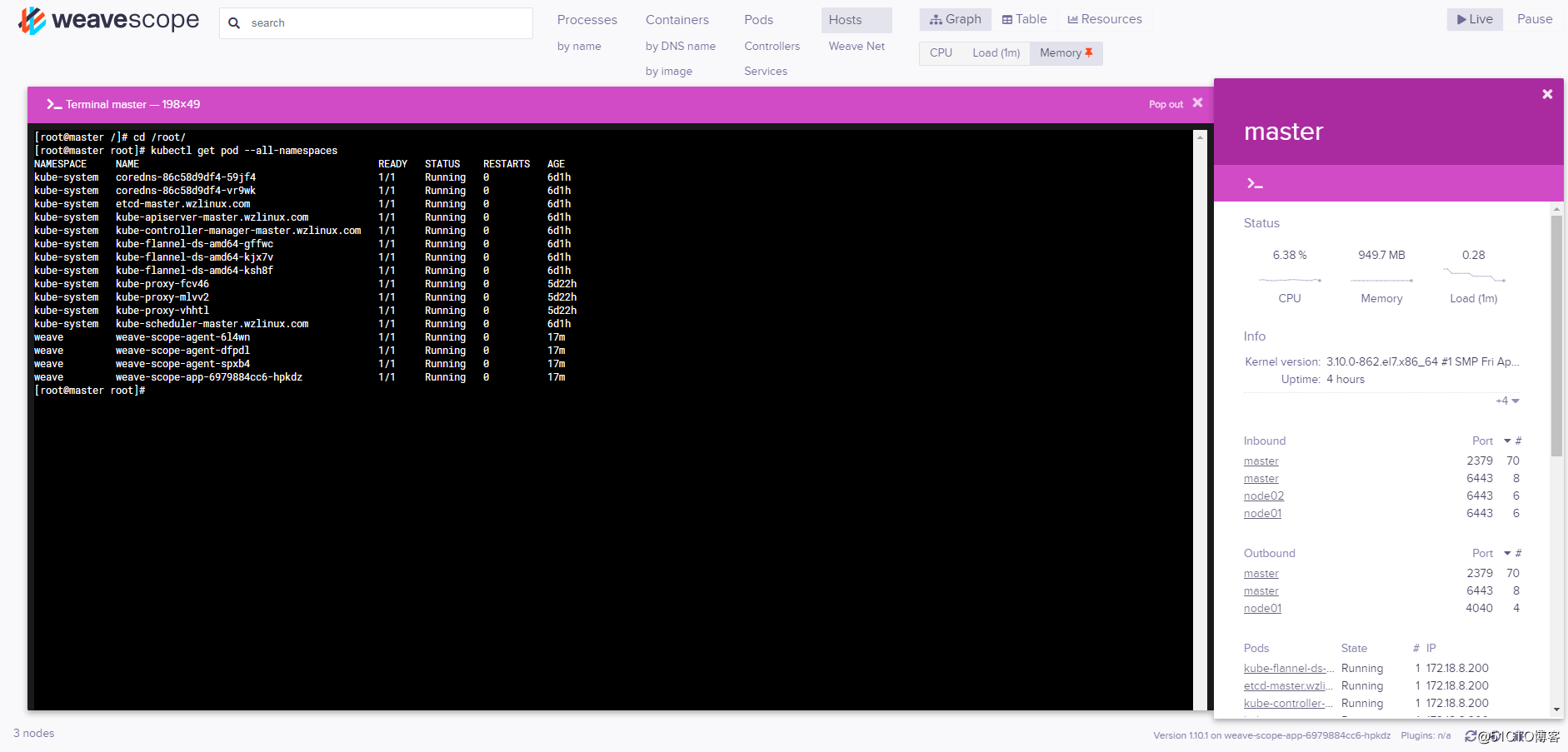
Task: Click the terminal prompt icon in title bar
Action: (x=54, y=104)
